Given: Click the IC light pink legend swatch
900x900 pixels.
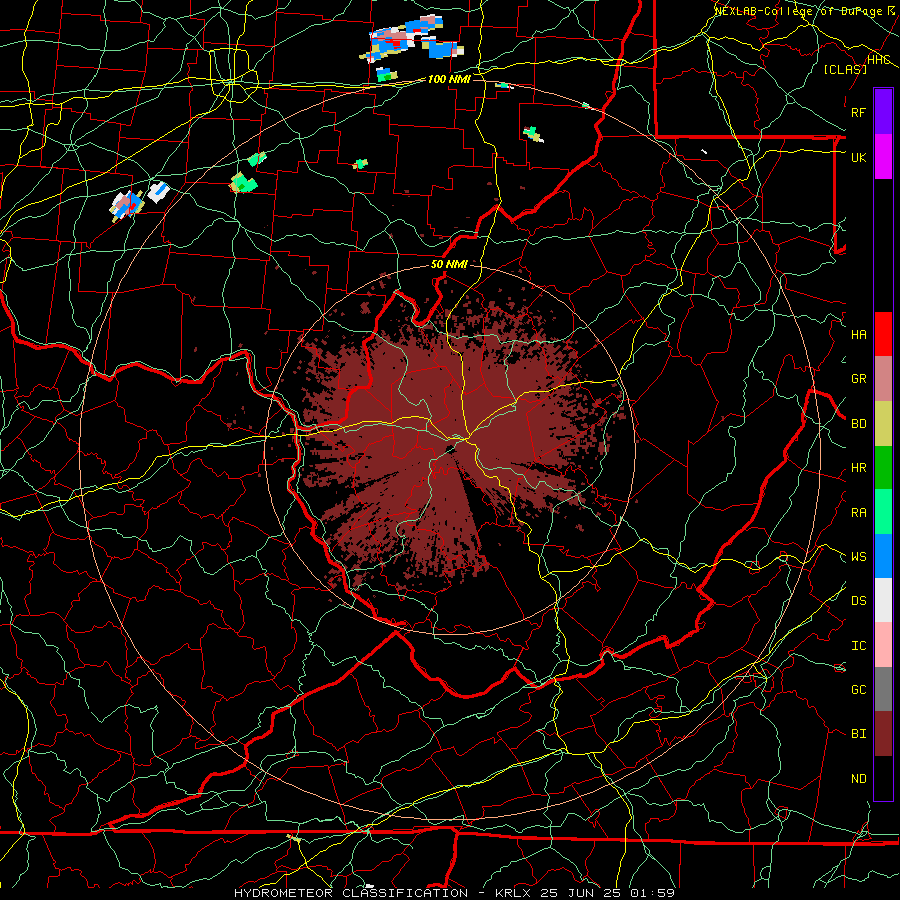Looking at the screenshot, I should 883,645.
